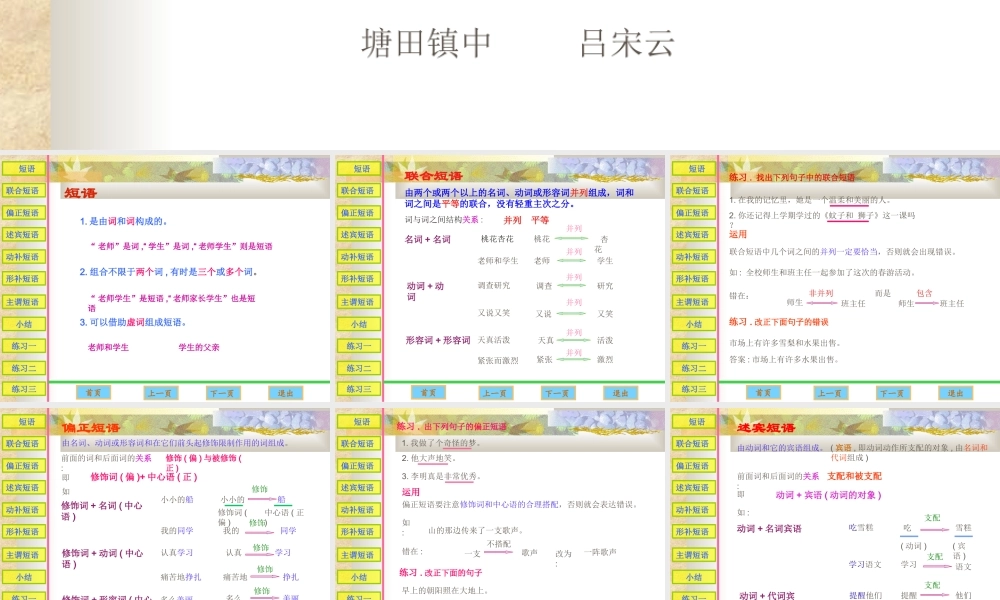Click 练习三 sidebar button on the 短语 slide
Screen dimensions: 1000x600
[x=24, y=389]
